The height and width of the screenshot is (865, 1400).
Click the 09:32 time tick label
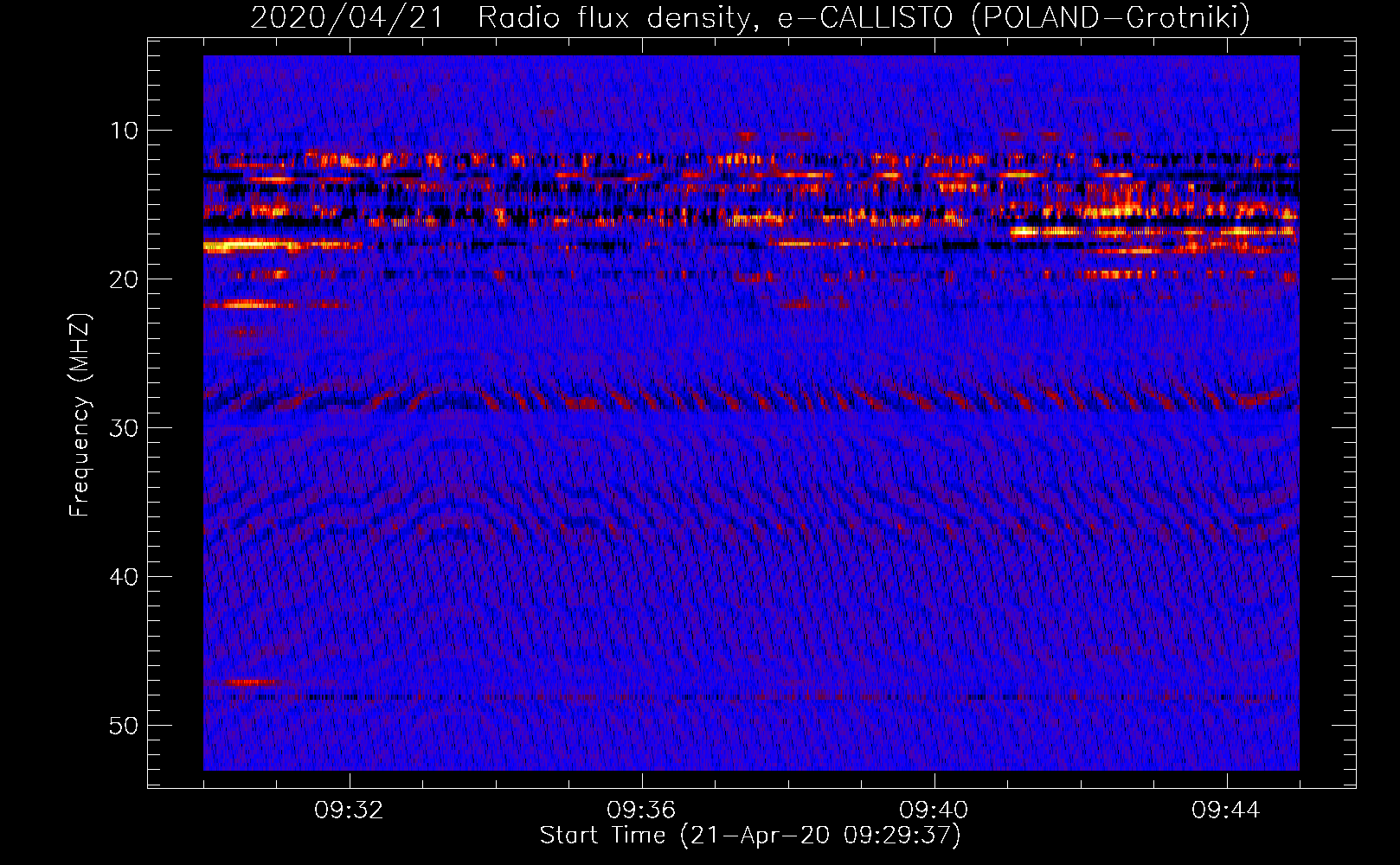pos(349,811)
